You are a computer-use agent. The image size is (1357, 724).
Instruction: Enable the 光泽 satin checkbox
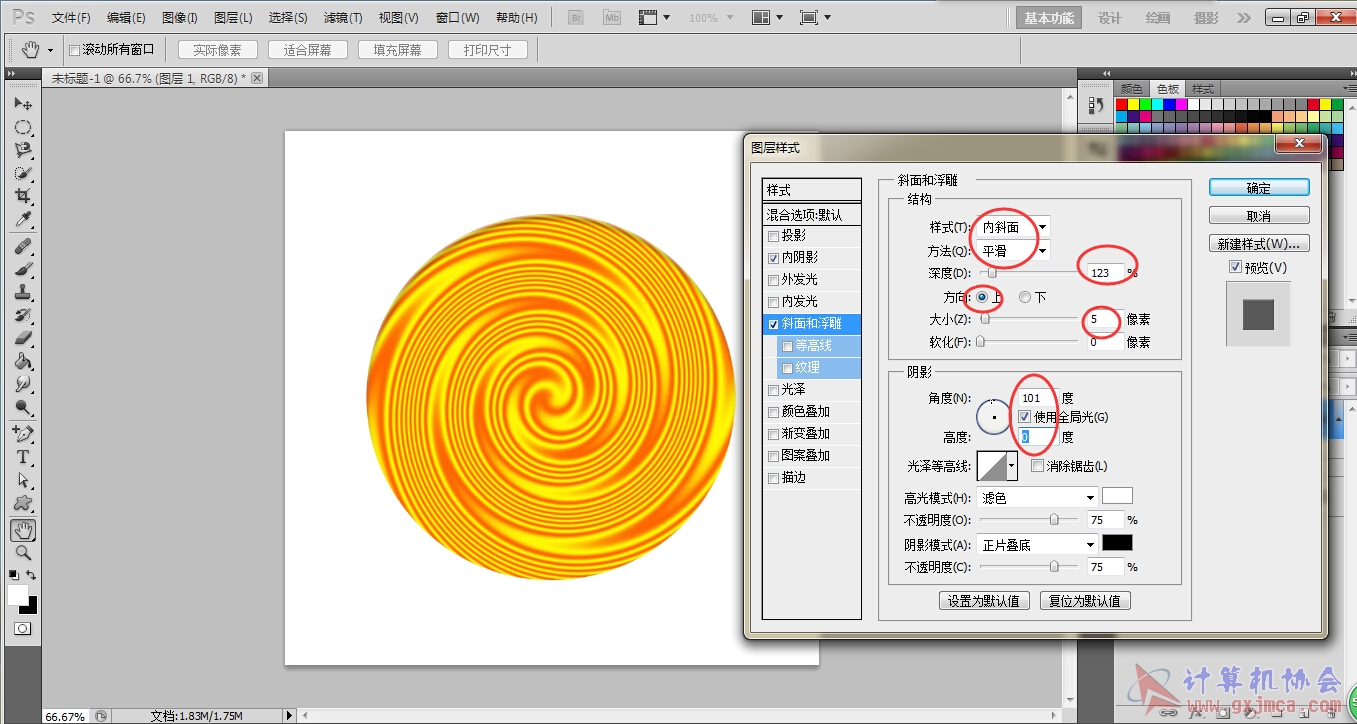pos(773,390)
